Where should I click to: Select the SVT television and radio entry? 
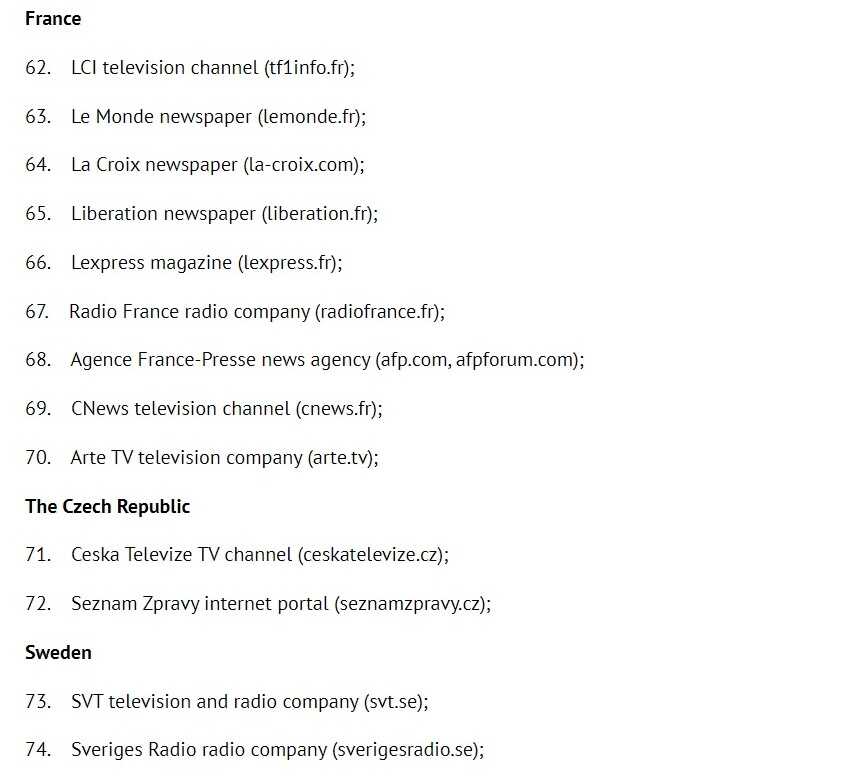[227, 702]
